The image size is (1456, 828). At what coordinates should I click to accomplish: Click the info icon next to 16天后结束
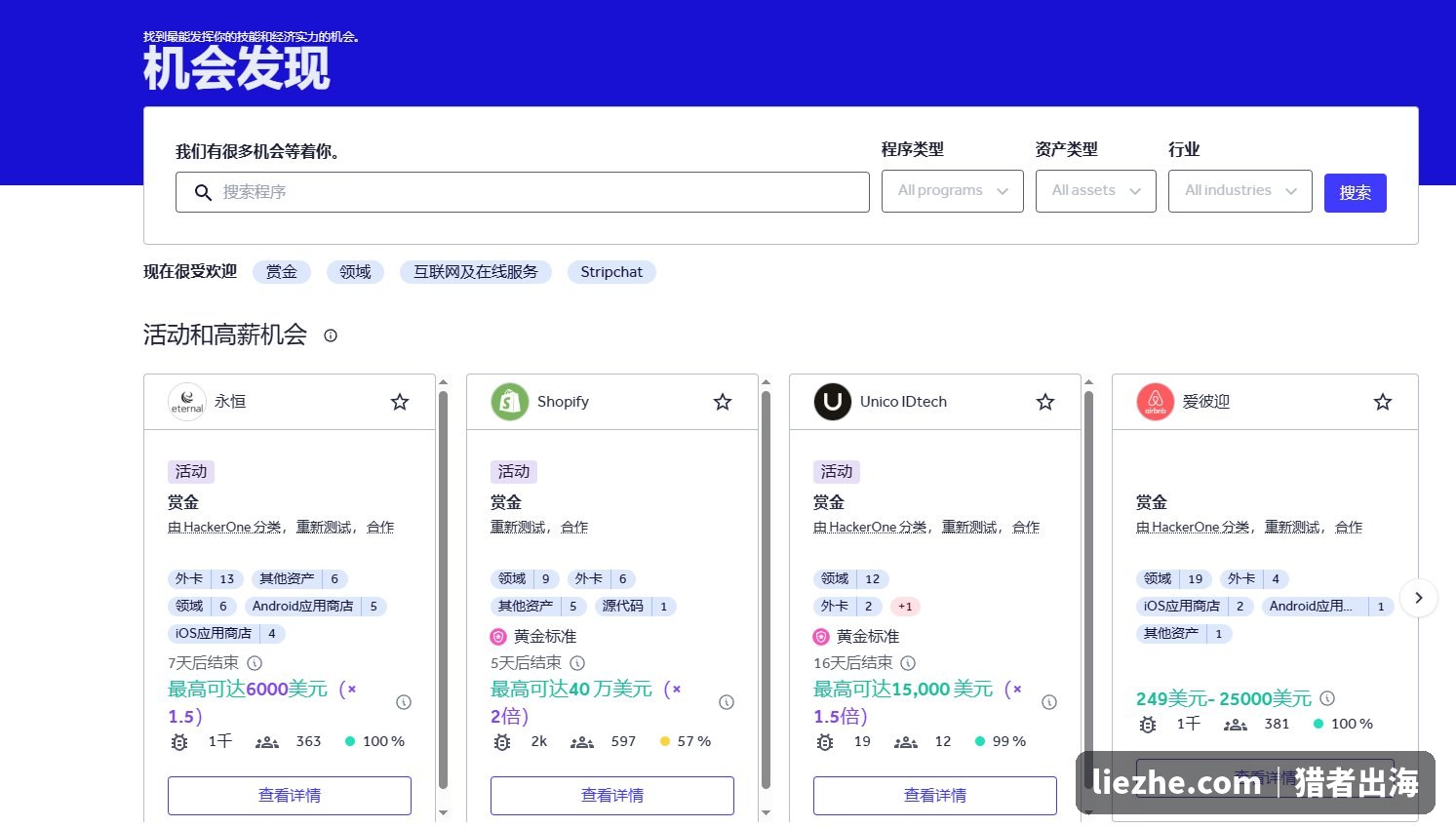click(908, 663)
